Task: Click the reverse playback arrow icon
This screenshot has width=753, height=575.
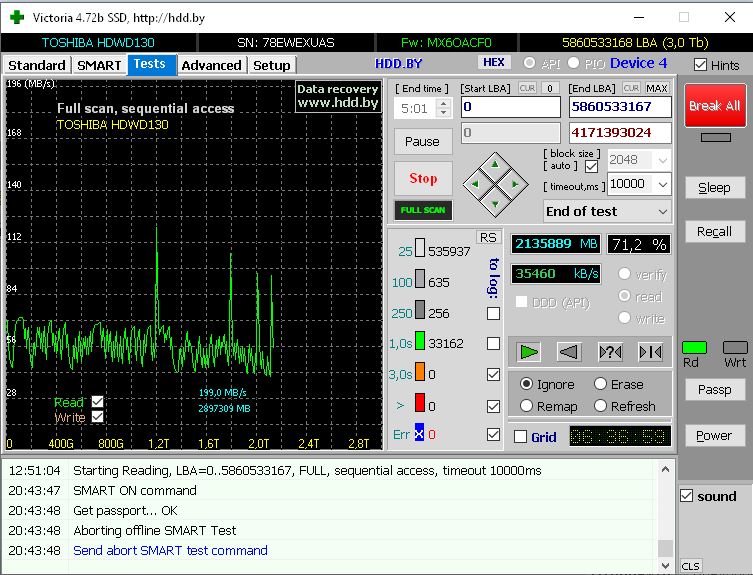Action: point(569,351)
